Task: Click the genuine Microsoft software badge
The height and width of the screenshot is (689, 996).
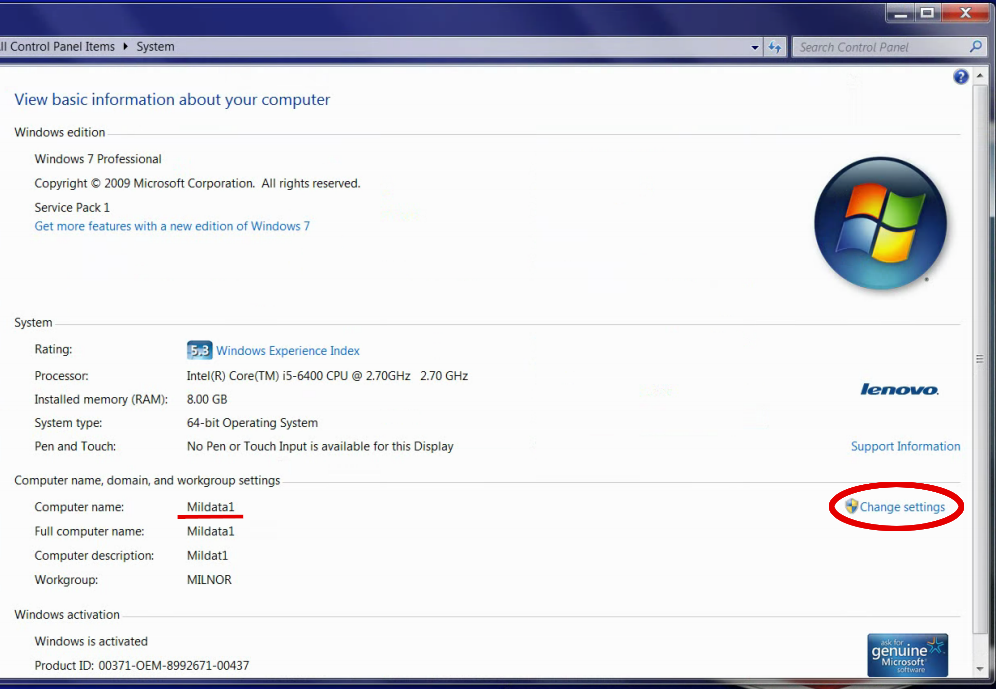Action: 907,654
